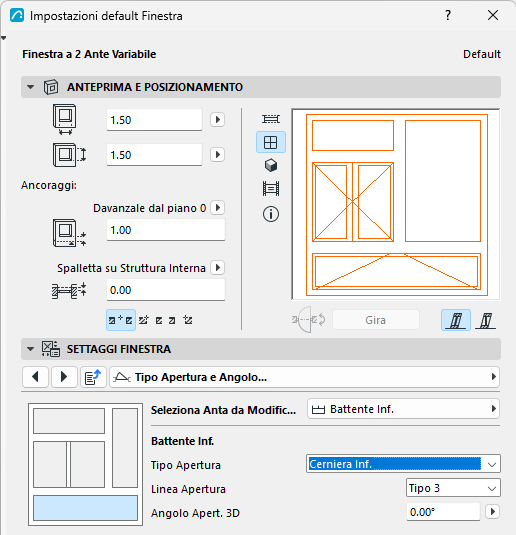Select the perpendicular opening plane option
This screenshot has height=535, width=516.
coord(456,320)
